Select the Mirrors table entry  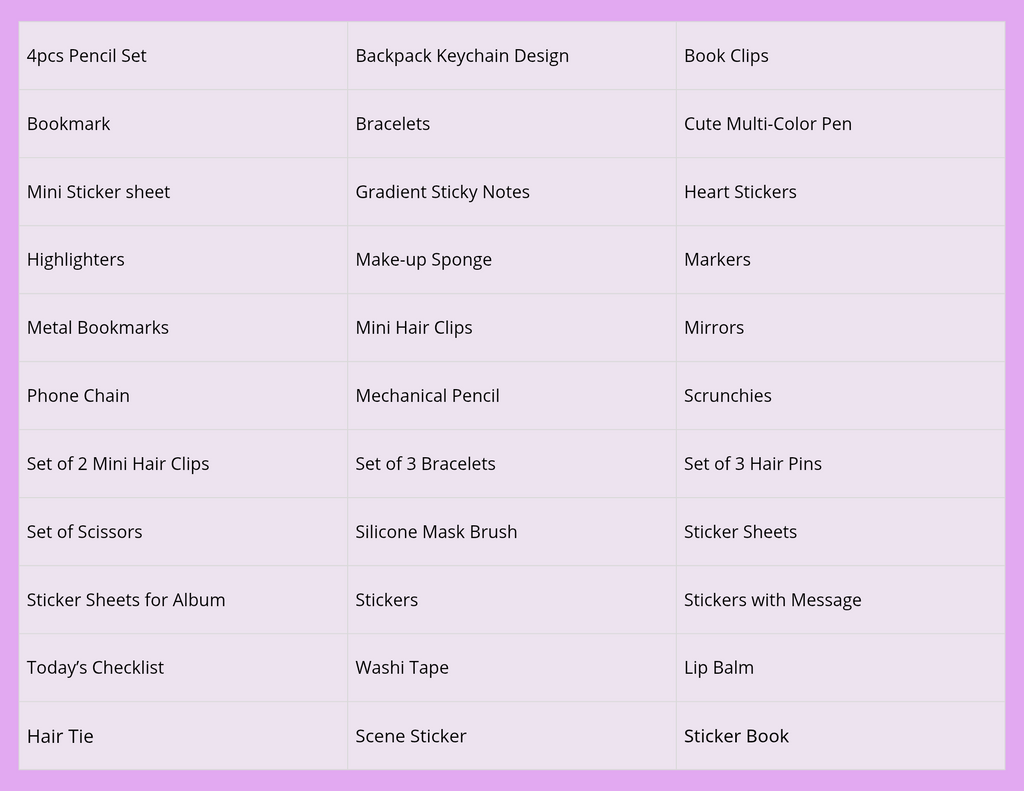coord(840,327)
